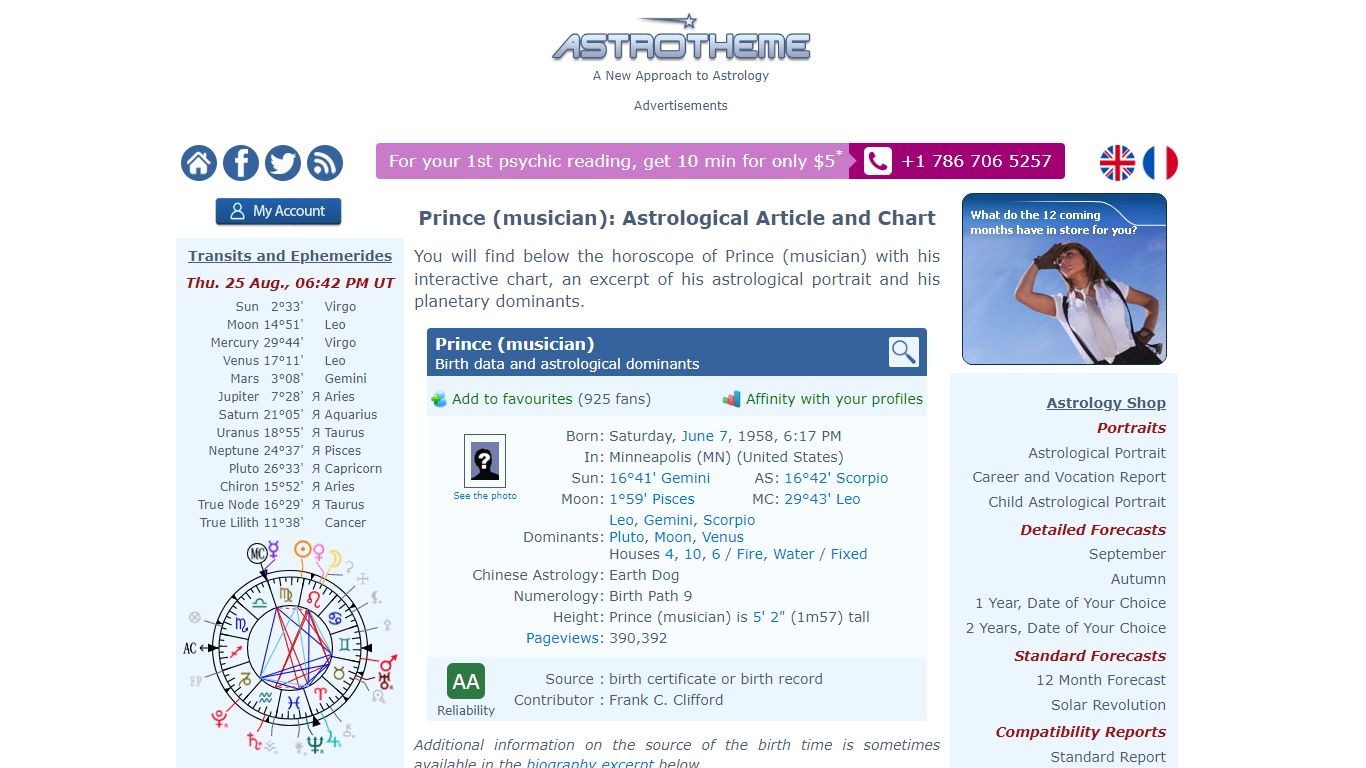Click the Add to favourites globe icon
The width and height of the screenshot is (1366, 768).
click(439, 399)
